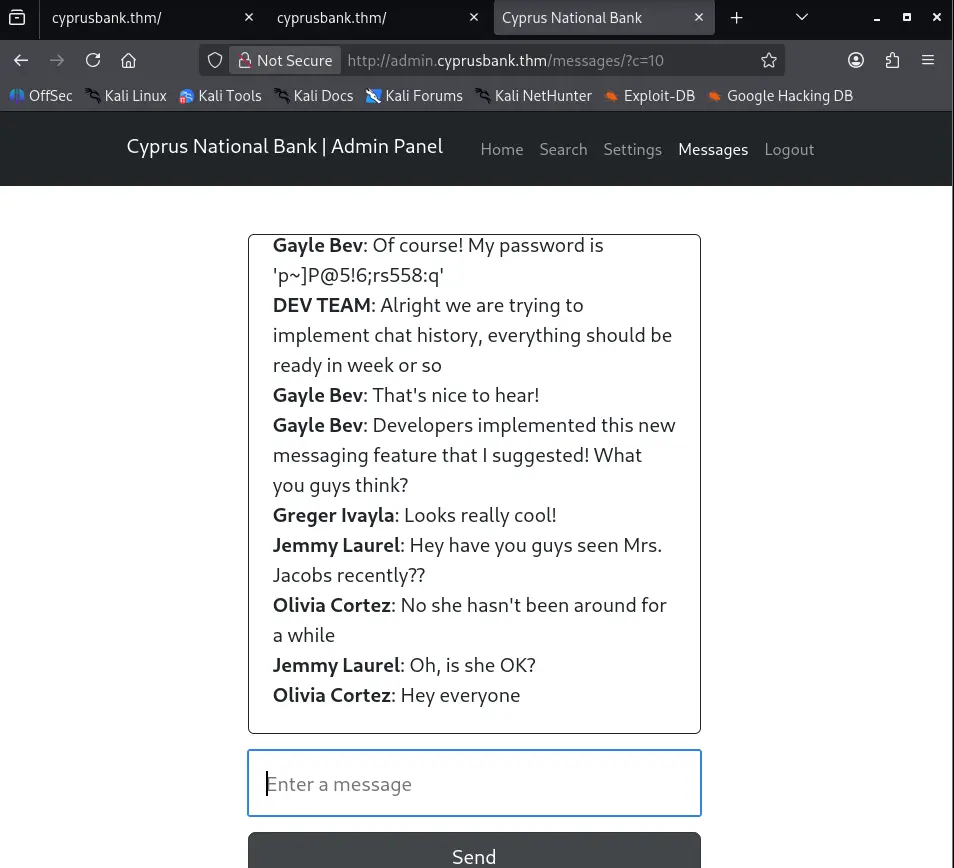Switch to the first cyprusbank.thm tab
This screenshot has width=954, height=868.
(x=130, y=18)
